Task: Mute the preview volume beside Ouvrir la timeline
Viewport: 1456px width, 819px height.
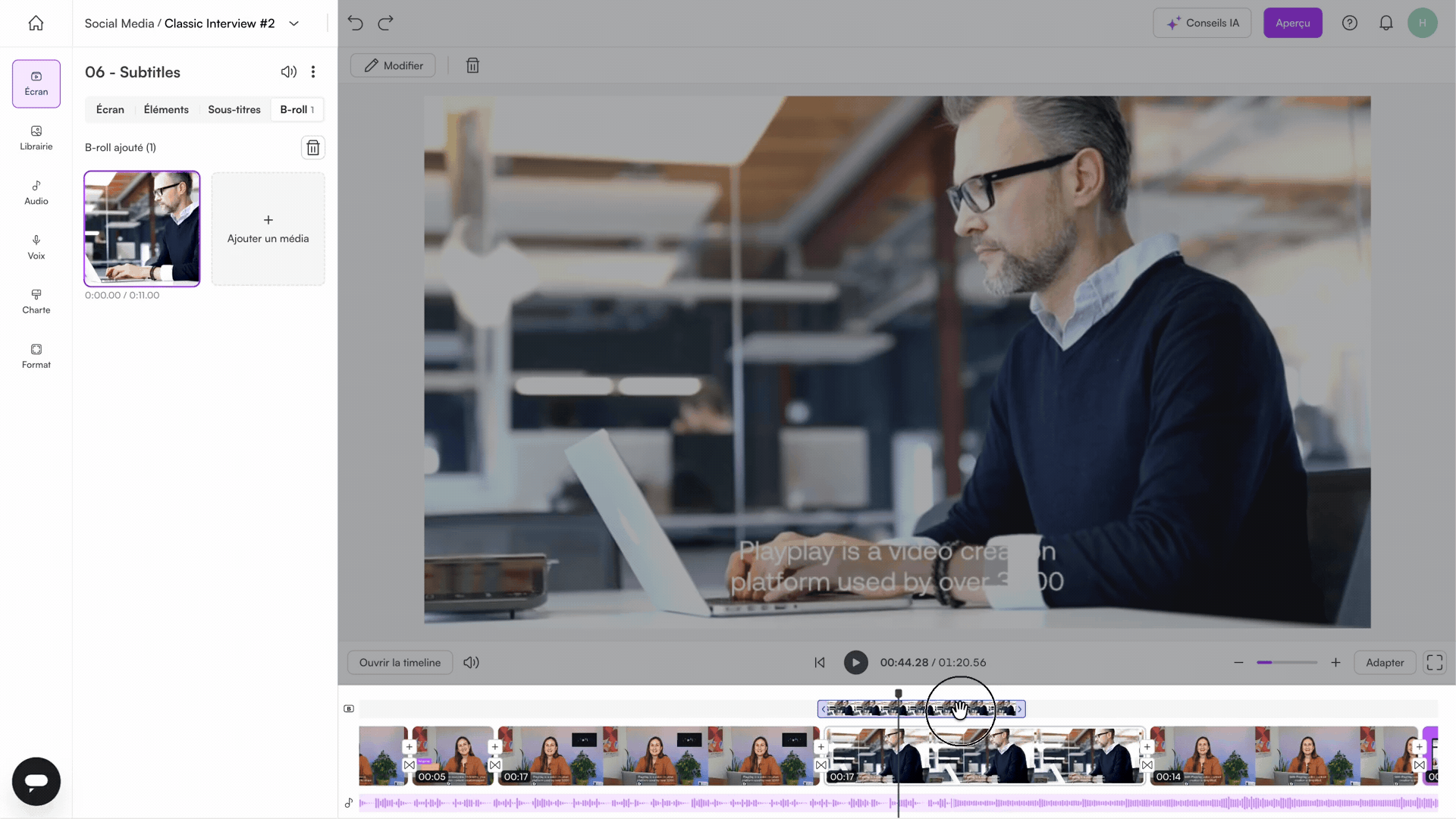Action: (471, 662)
